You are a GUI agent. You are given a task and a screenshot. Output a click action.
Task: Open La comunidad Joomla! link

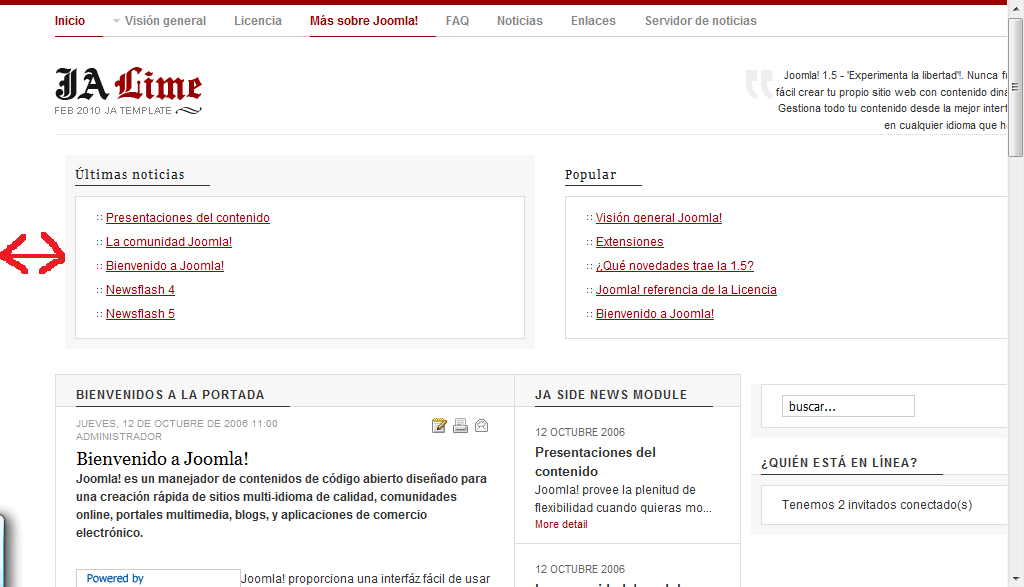tap(168, 242)
